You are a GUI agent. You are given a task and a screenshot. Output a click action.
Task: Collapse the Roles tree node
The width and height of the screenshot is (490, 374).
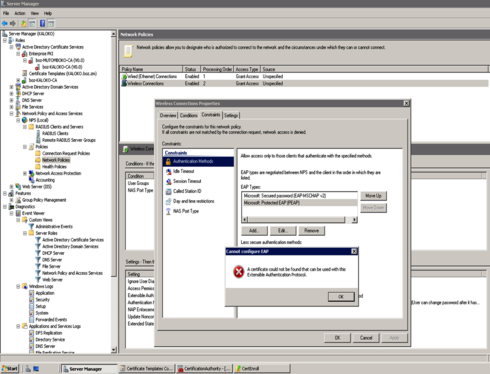click(5, 40)
